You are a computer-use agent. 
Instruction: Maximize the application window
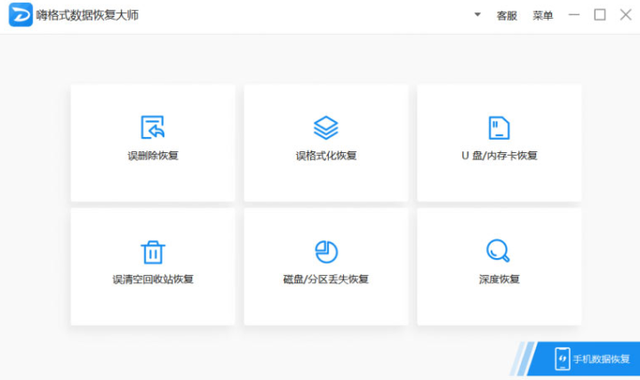[600, 15]
